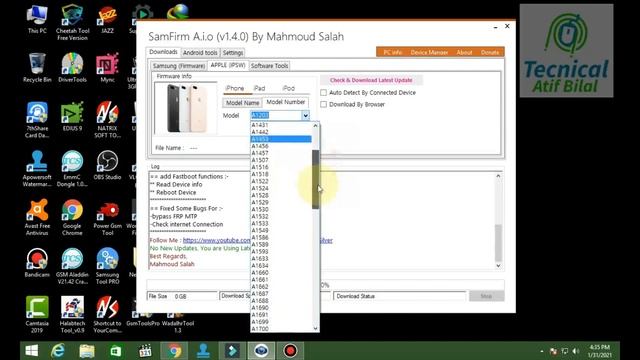The height and width of the screenshot is (360, 640).
Task: Open Device Manager from orange bar
Action: pos(429,52)
